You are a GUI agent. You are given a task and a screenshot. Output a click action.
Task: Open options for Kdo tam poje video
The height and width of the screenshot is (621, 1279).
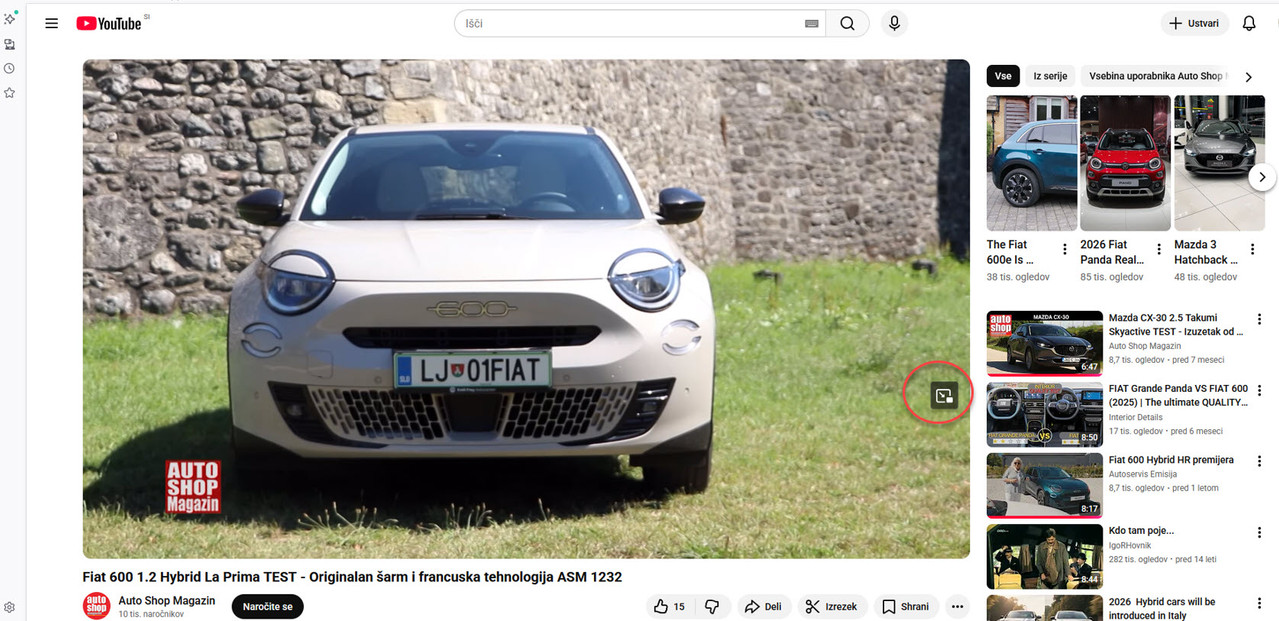(1259, 533)
